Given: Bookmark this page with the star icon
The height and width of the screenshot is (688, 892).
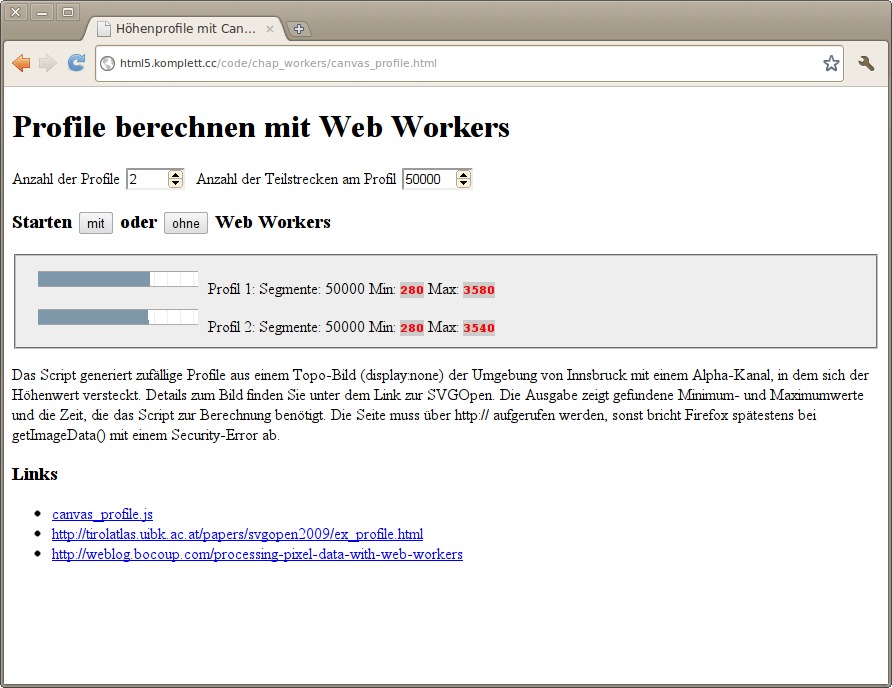Looking at the screenshot, I should 831,63.
